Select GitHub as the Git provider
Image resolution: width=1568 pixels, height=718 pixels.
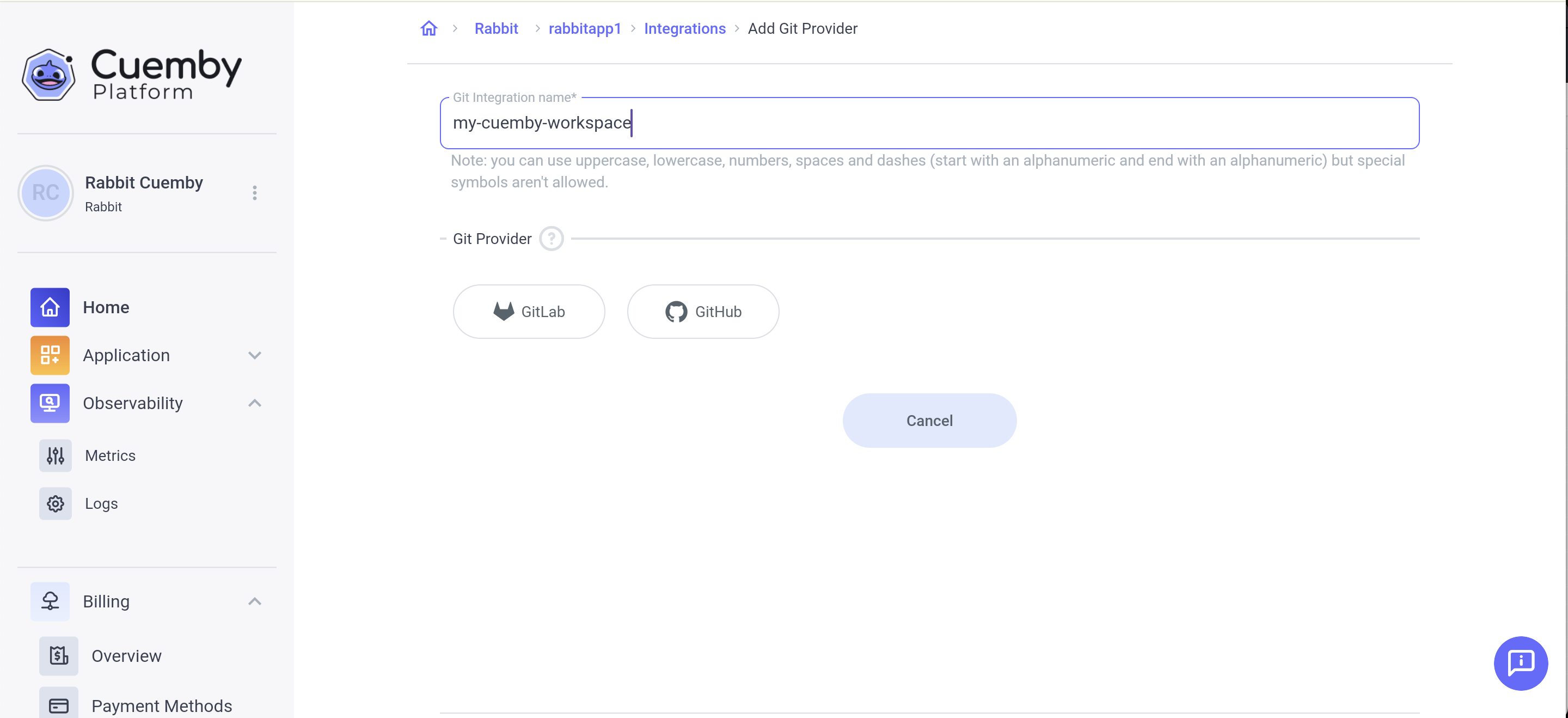pyautogui.click(x=702, y=312)
